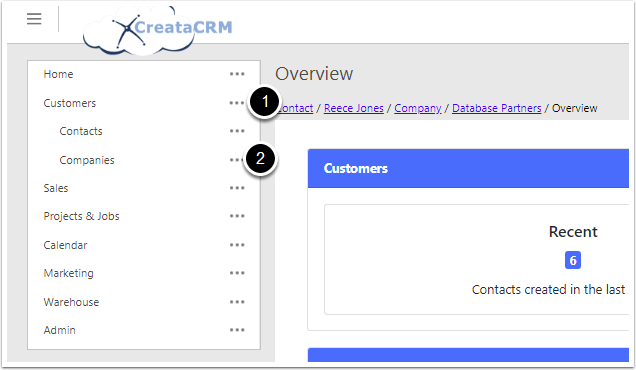Click the Company breadcrumb link
Viewport: 636px width, 370px height.
(418, 108)
